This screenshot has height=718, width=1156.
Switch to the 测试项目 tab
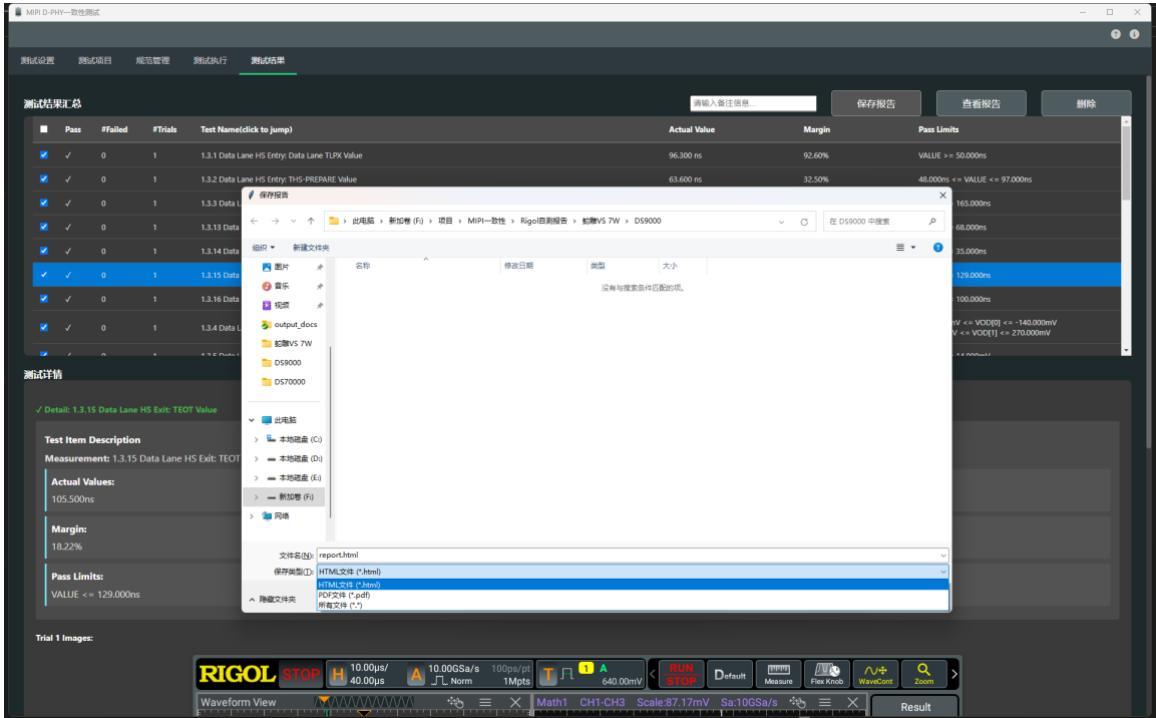[x=95, y=60]
